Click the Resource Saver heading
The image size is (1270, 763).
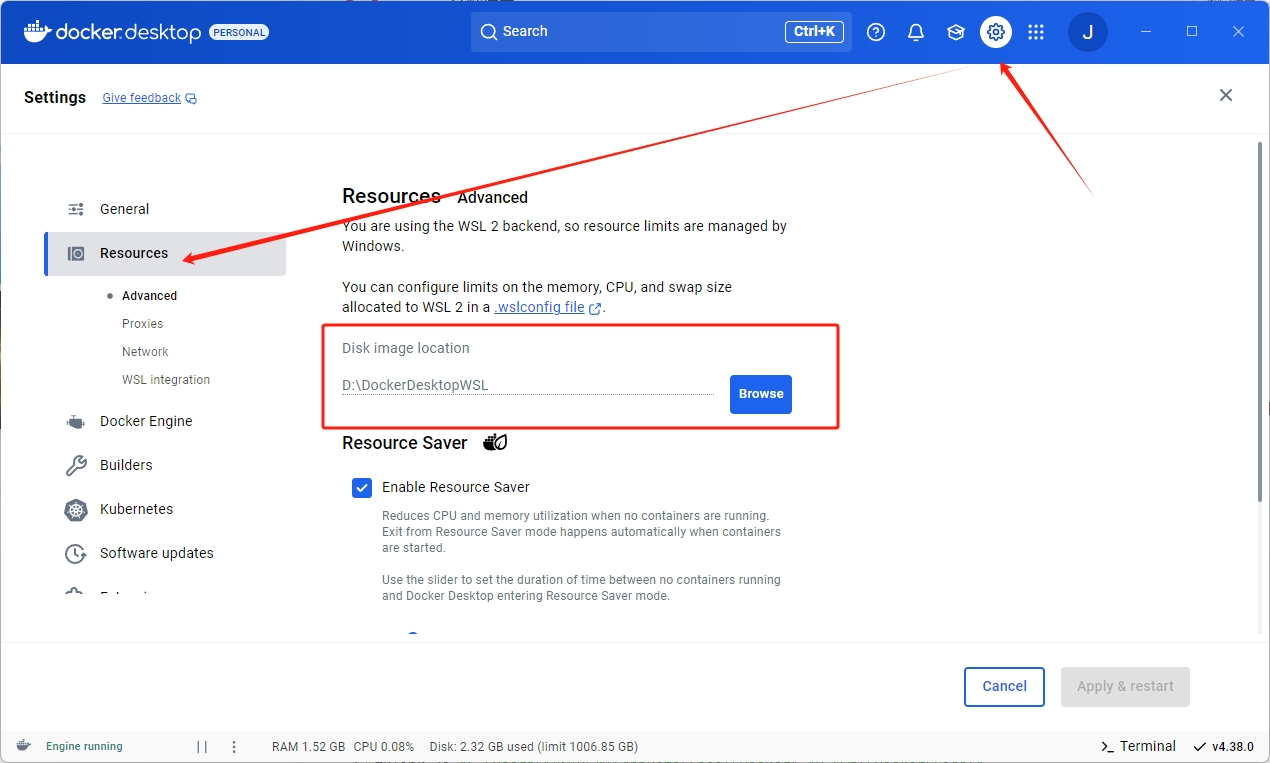(x=405, y=443)
